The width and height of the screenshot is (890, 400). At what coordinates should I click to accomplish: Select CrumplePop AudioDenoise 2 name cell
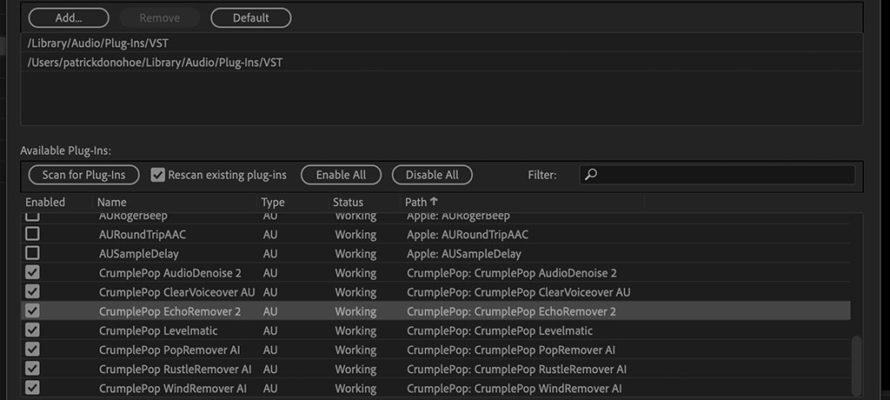(170, 273)
